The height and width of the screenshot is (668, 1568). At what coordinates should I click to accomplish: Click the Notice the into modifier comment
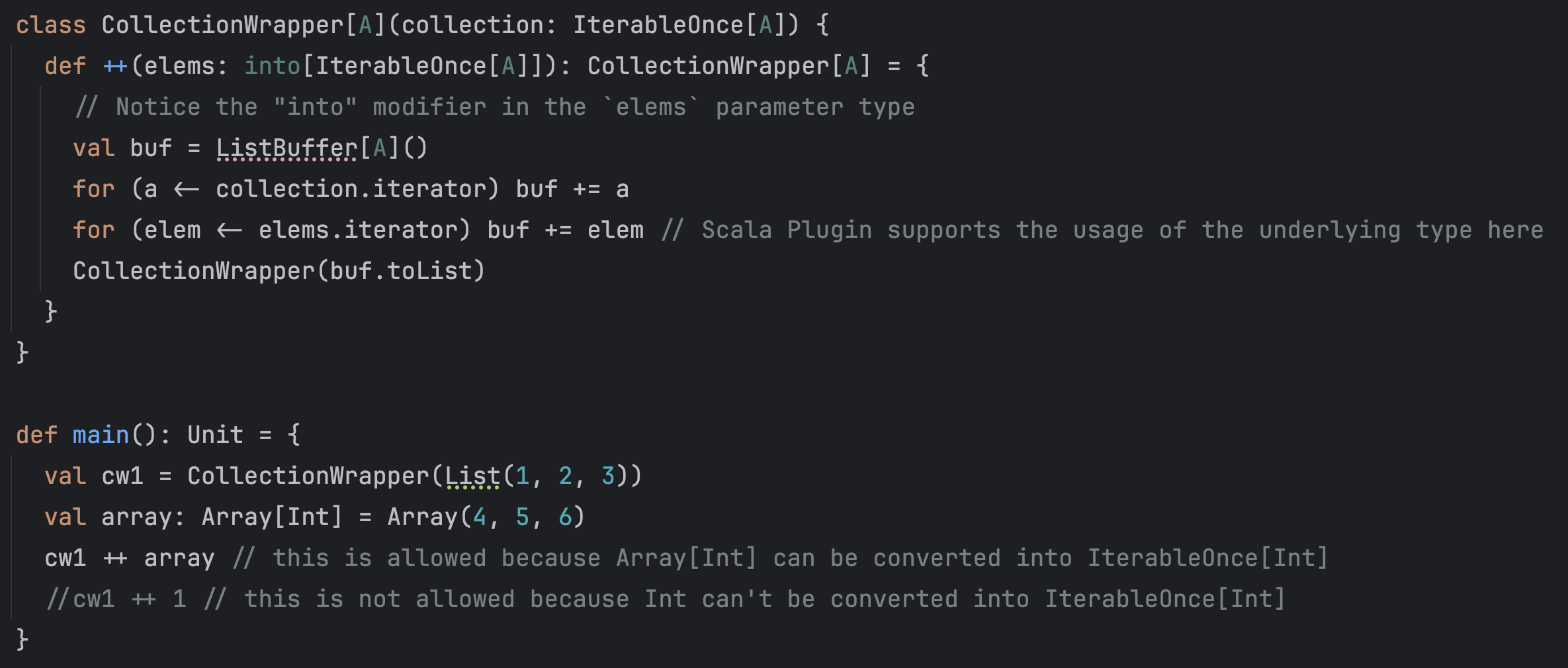tap(495, 107)
